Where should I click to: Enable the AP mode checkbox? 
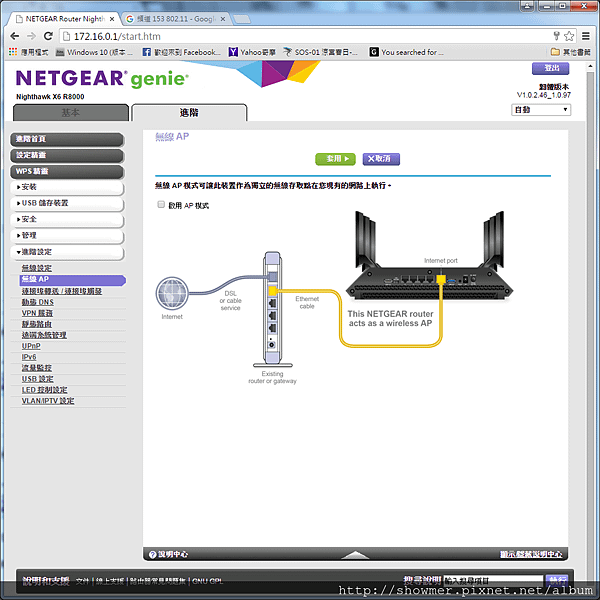coord(161,205)
